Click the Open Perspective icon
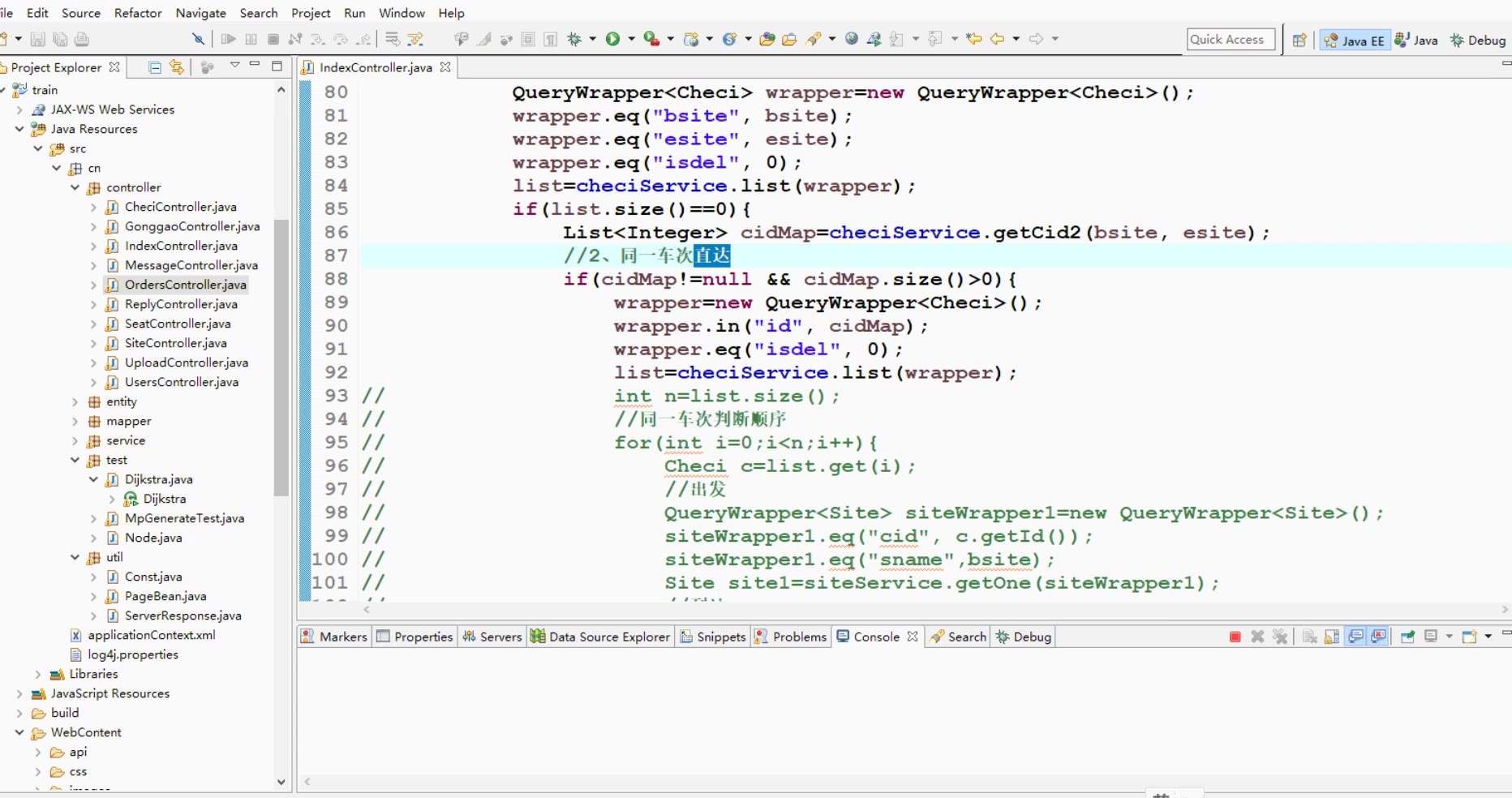 coord(1299,41)
